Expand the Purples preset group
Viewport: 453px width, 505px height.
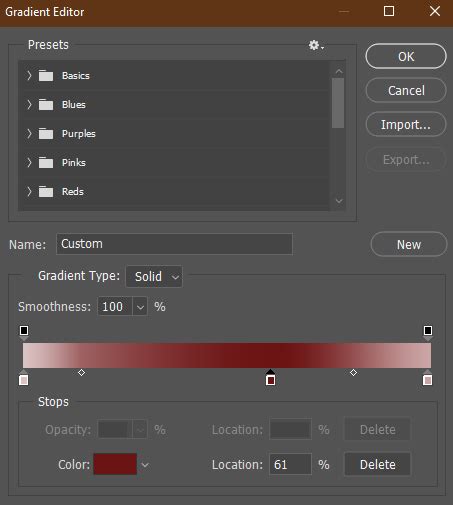coord(29,134)
